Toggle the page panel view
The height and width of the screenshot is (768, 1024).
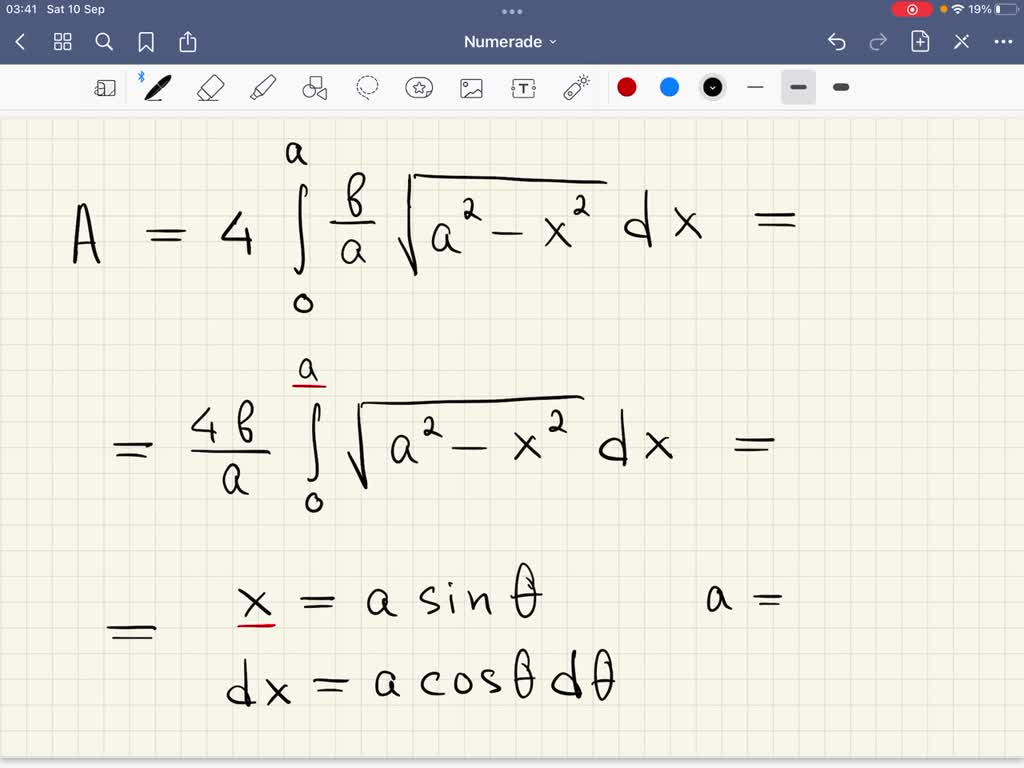pyautogui.click(x=105, y=87)
